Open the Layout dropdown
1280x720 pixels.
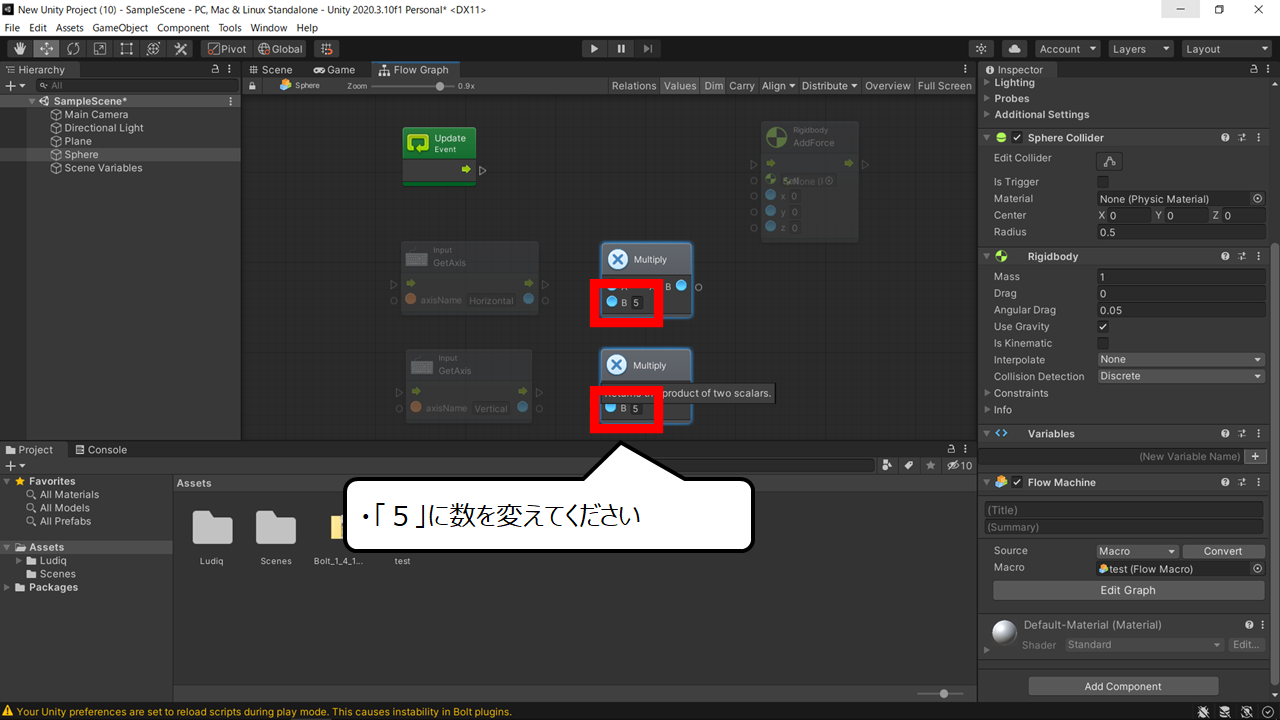pos(1226,49)
